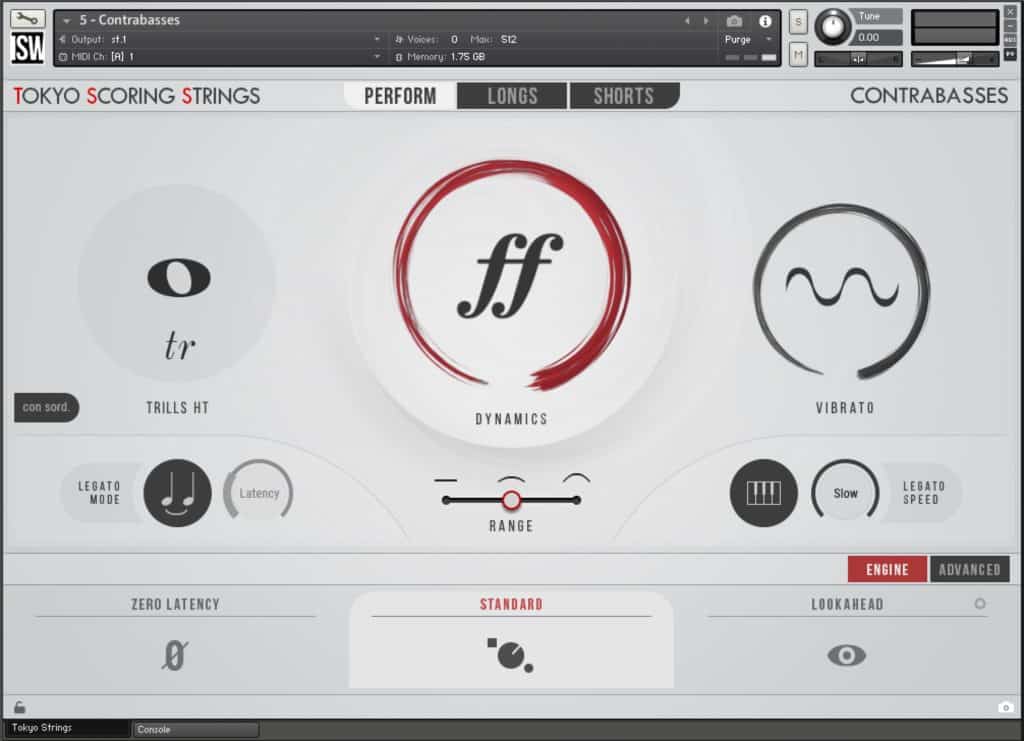Click the 5 - Contrabasses instrument name
Screen dimensions: 1024x741
[129, 20]
